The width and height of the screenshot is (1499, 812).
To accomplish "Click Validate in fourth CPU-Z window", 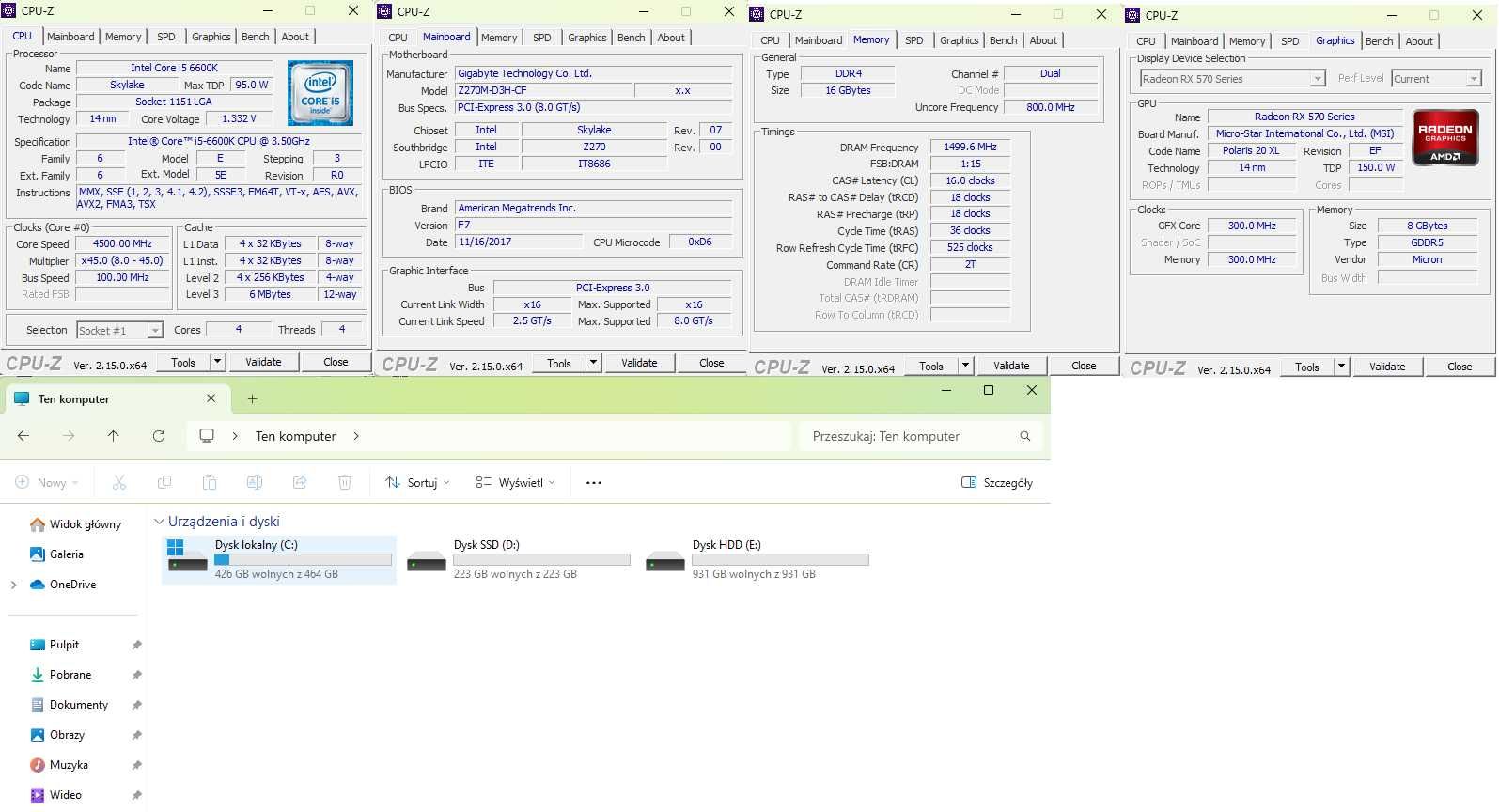I will coord(1387,367).
